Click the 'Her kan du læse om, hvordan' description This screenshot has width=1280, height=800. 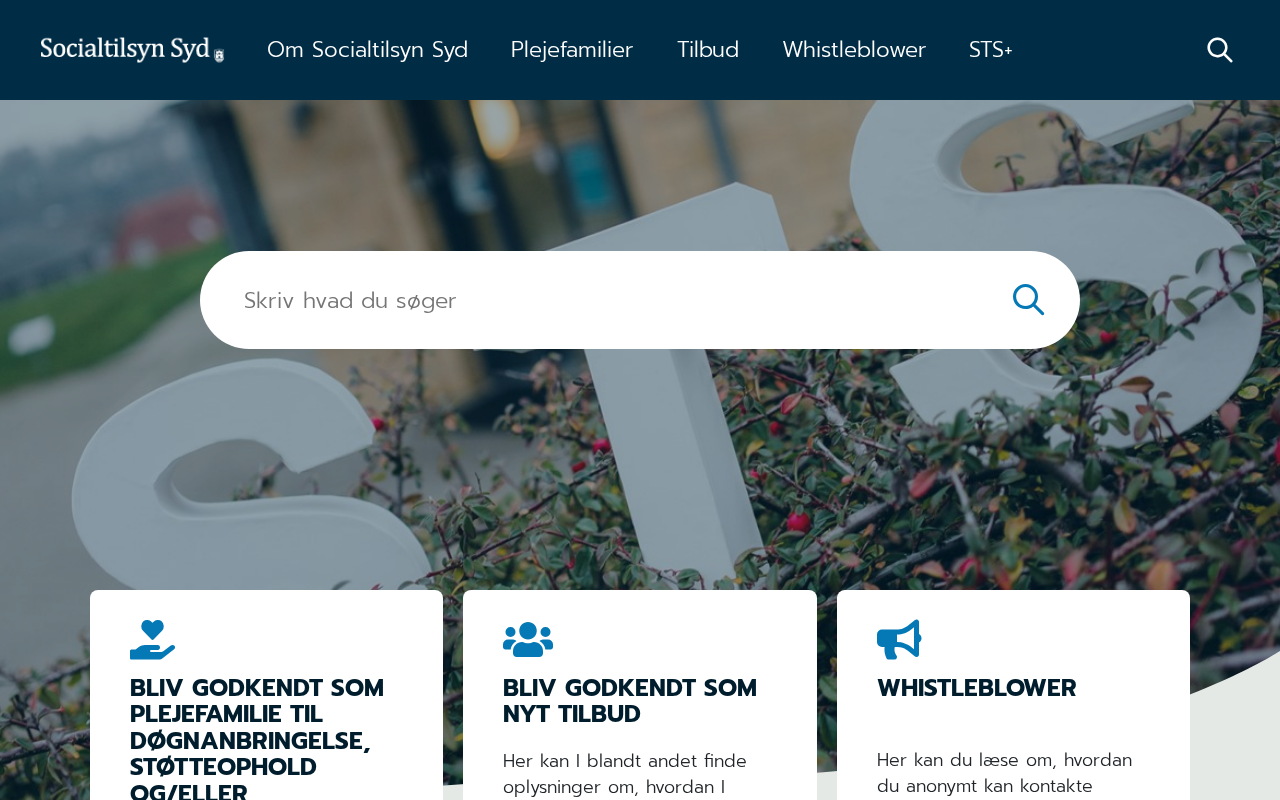1004,774
